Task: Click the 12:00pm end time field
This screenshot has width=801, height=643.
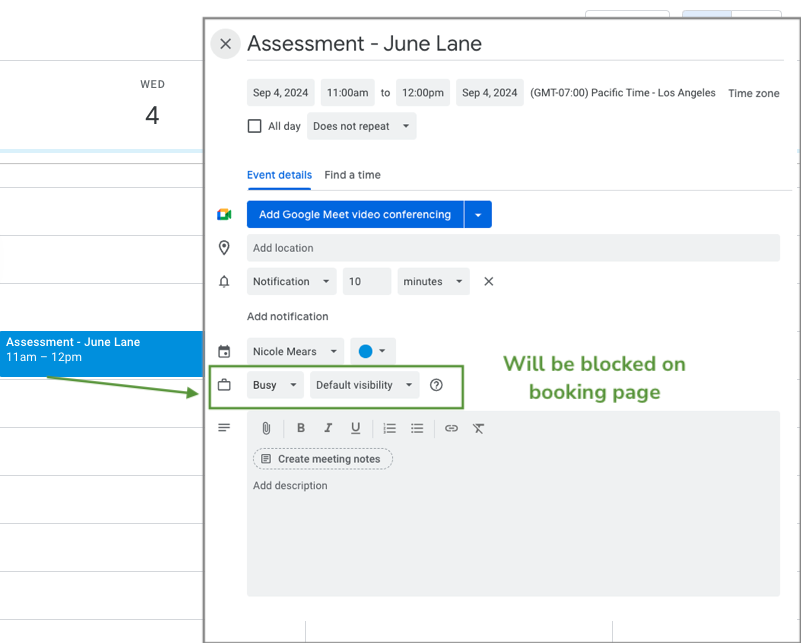Action: 423,92
